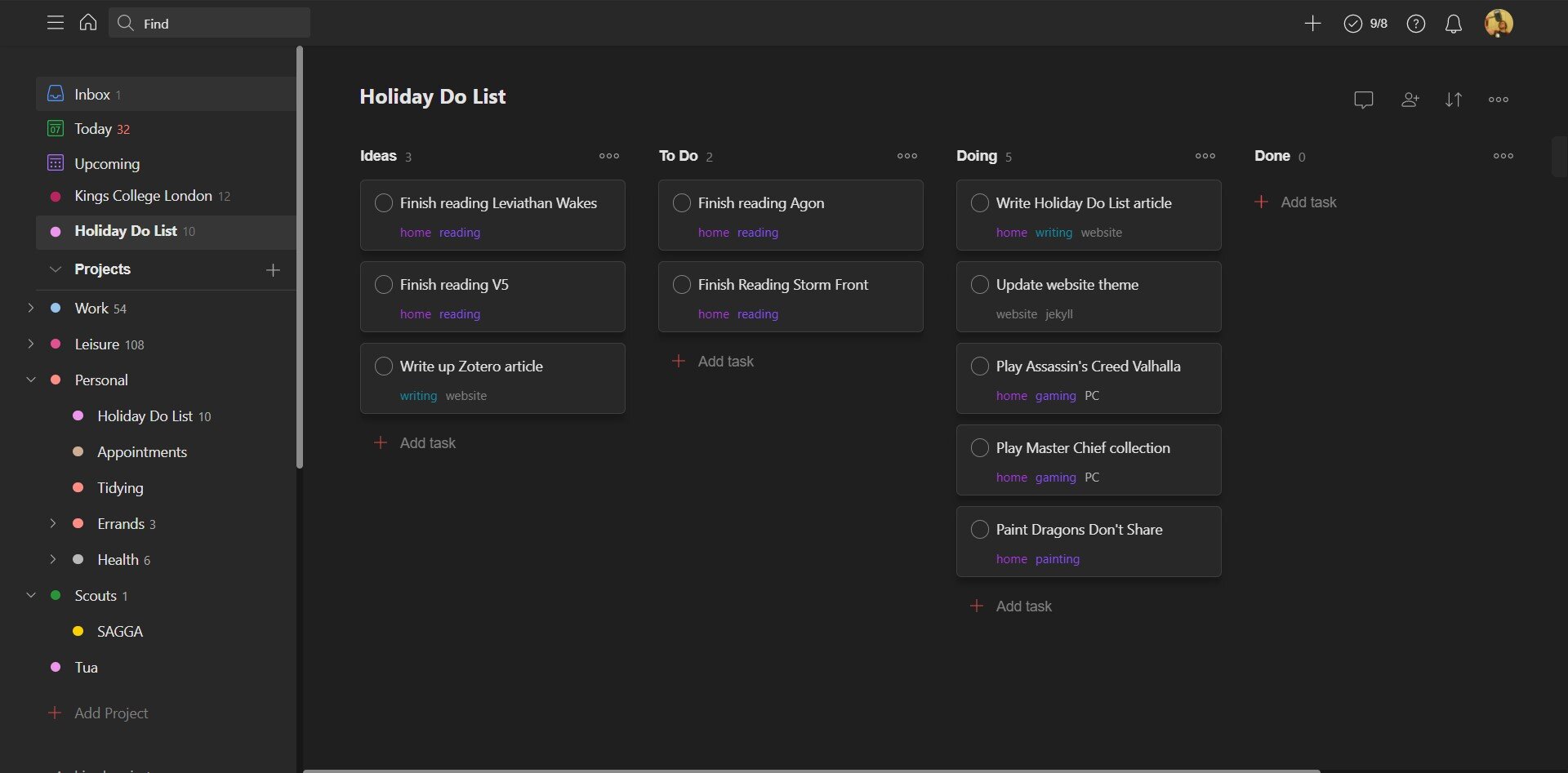Select Holiday Do List favorite entry

click(166, 231)
